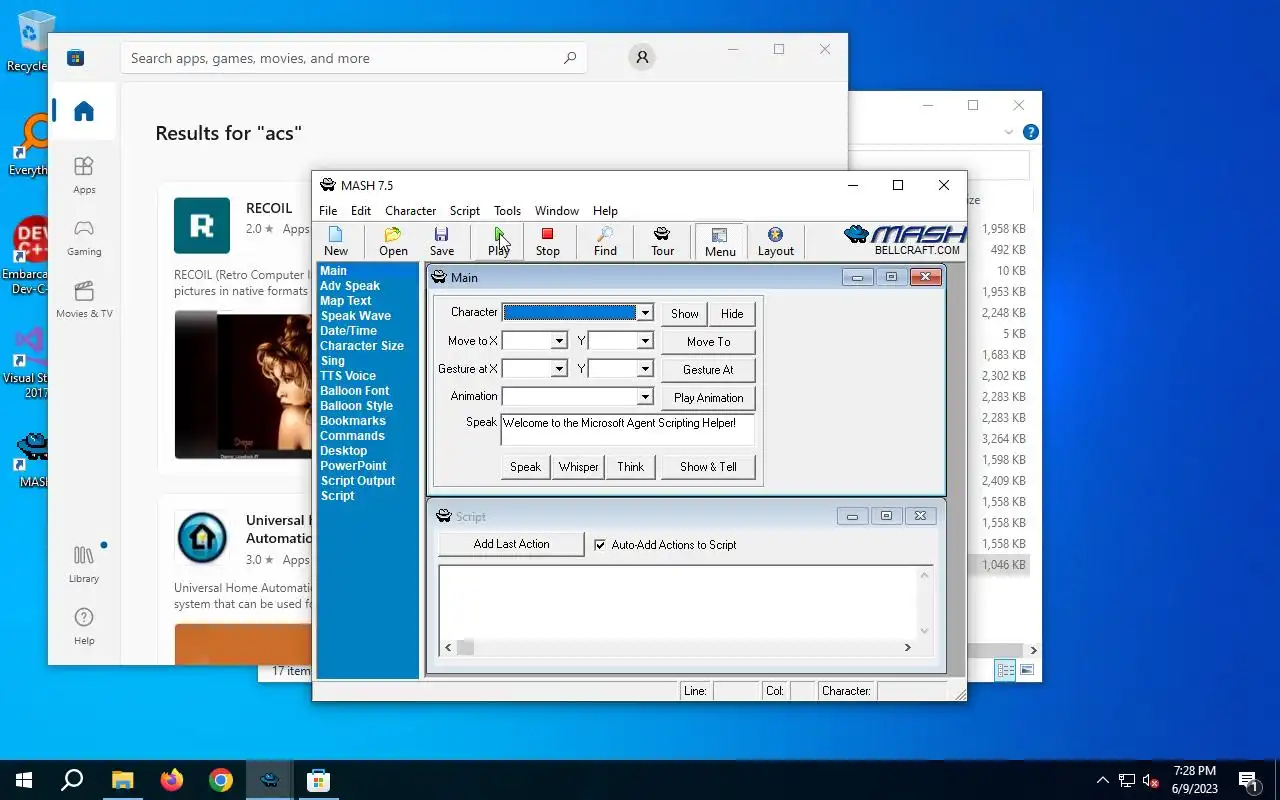Expand the Animation dropdown

[645, 397]
